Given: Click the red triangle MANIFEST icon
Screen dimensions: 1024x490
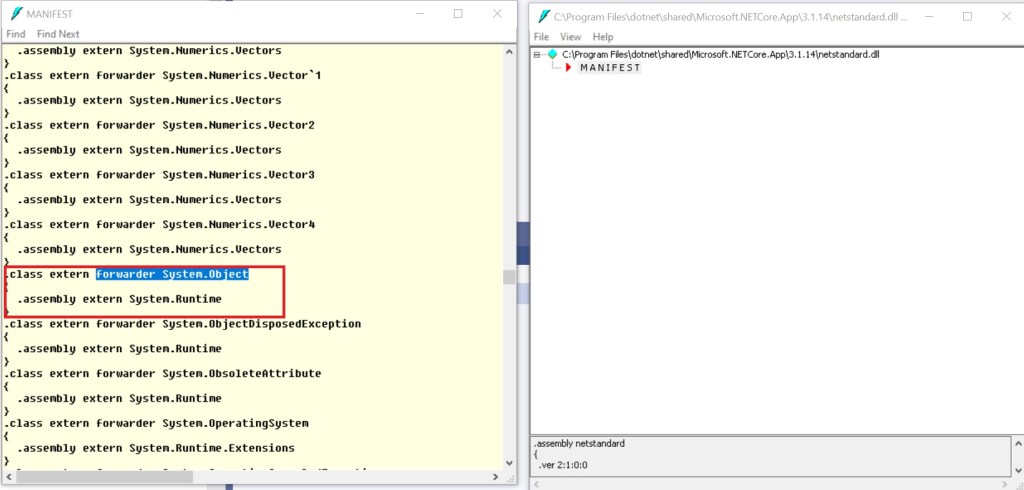Looking at the screenshot, I should 568,68.
